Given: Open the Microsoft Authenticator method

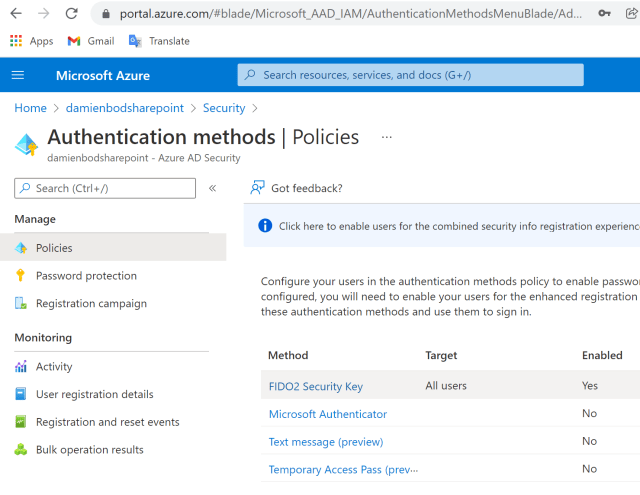Looking at the screenshot, I should (328, 414).
